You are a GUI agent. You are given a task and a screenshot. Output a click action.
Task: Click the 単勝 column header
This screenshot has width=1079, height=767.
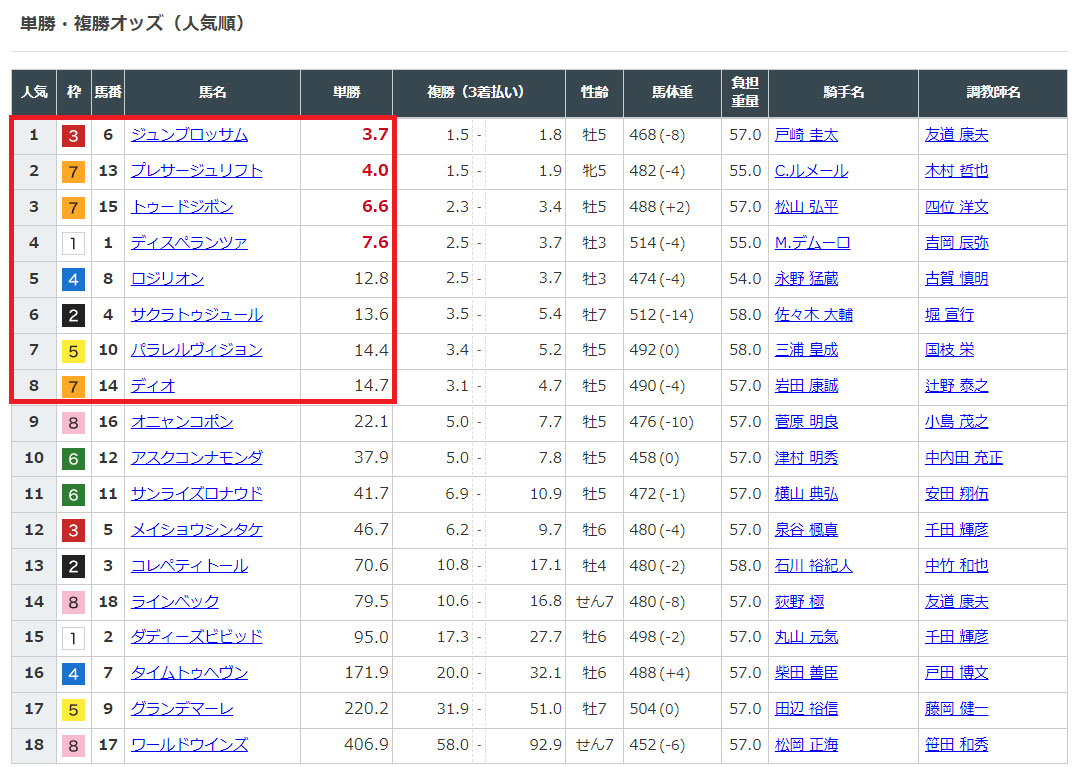click(x=346, y=92)
